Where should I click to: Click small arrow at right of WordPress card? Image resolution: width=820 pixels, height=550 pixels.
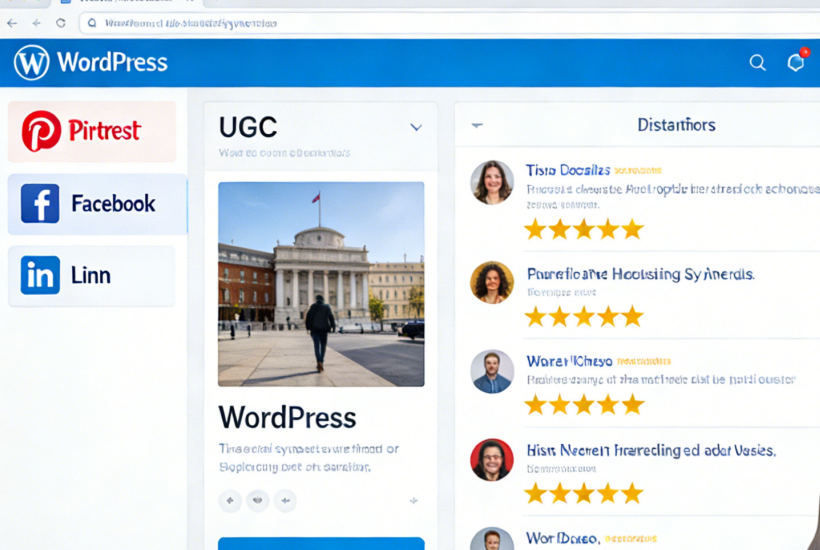pos(413,500)
